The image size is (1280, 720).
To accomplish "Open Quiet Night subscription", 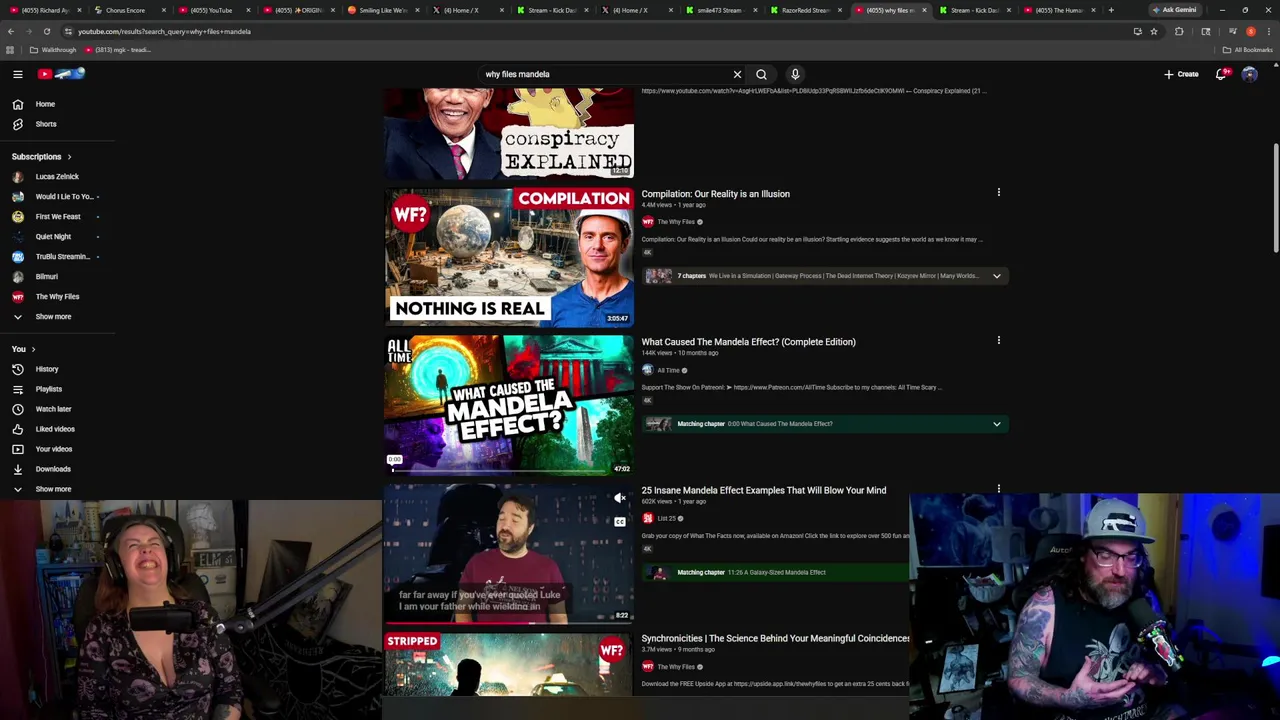I will tap(53, 237).
